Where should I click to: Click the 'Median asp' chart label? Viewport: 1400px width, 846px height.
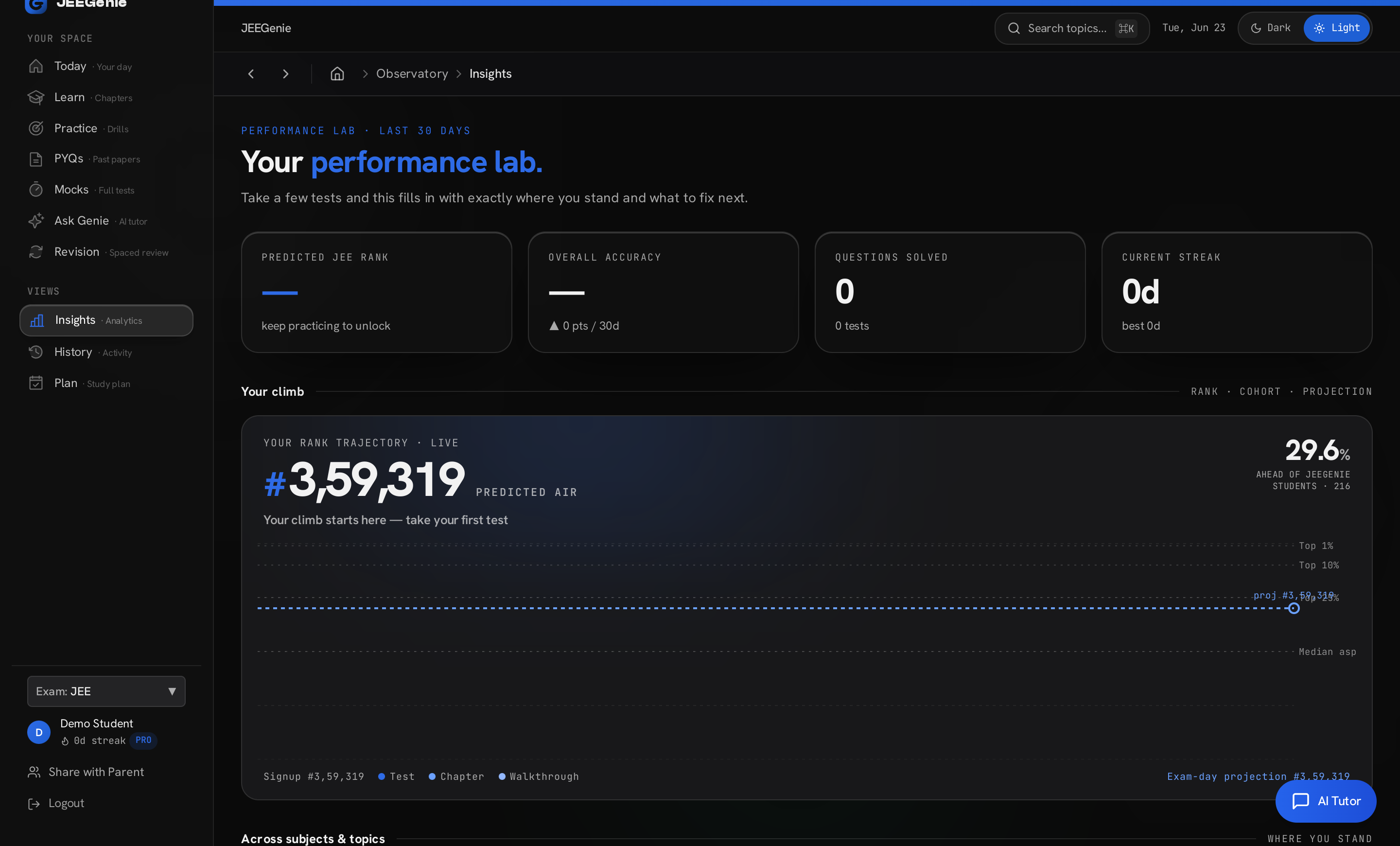1327,652
